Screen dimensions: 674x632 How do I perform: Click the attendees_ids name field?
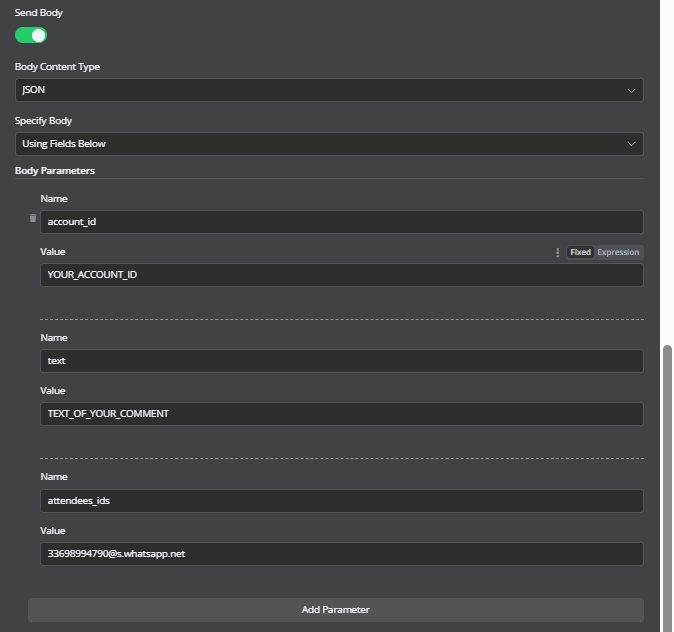[x=342, y=501]
